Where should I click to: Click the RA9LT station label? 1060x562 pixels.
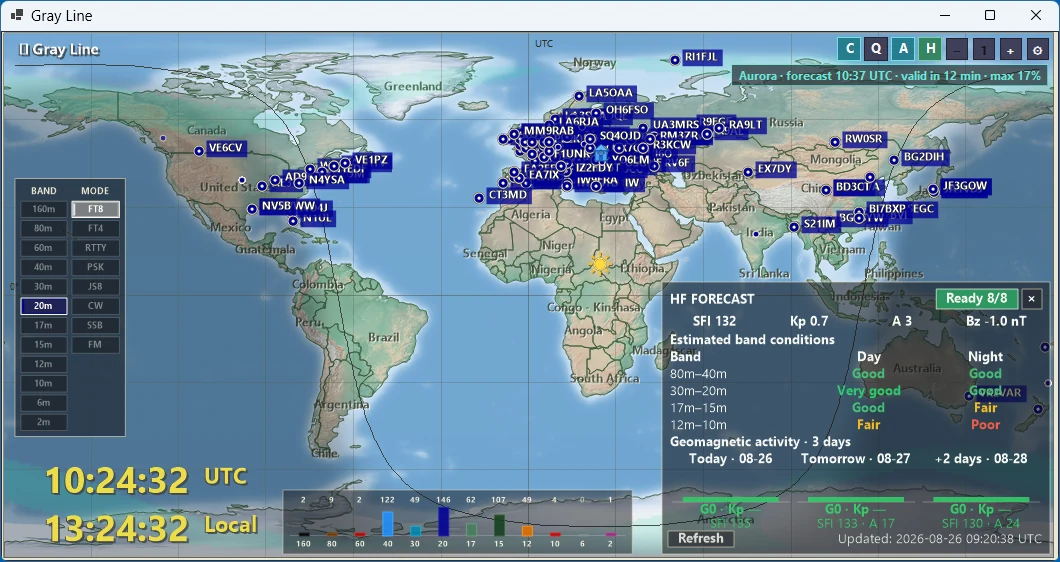click(x=746, y=124)
